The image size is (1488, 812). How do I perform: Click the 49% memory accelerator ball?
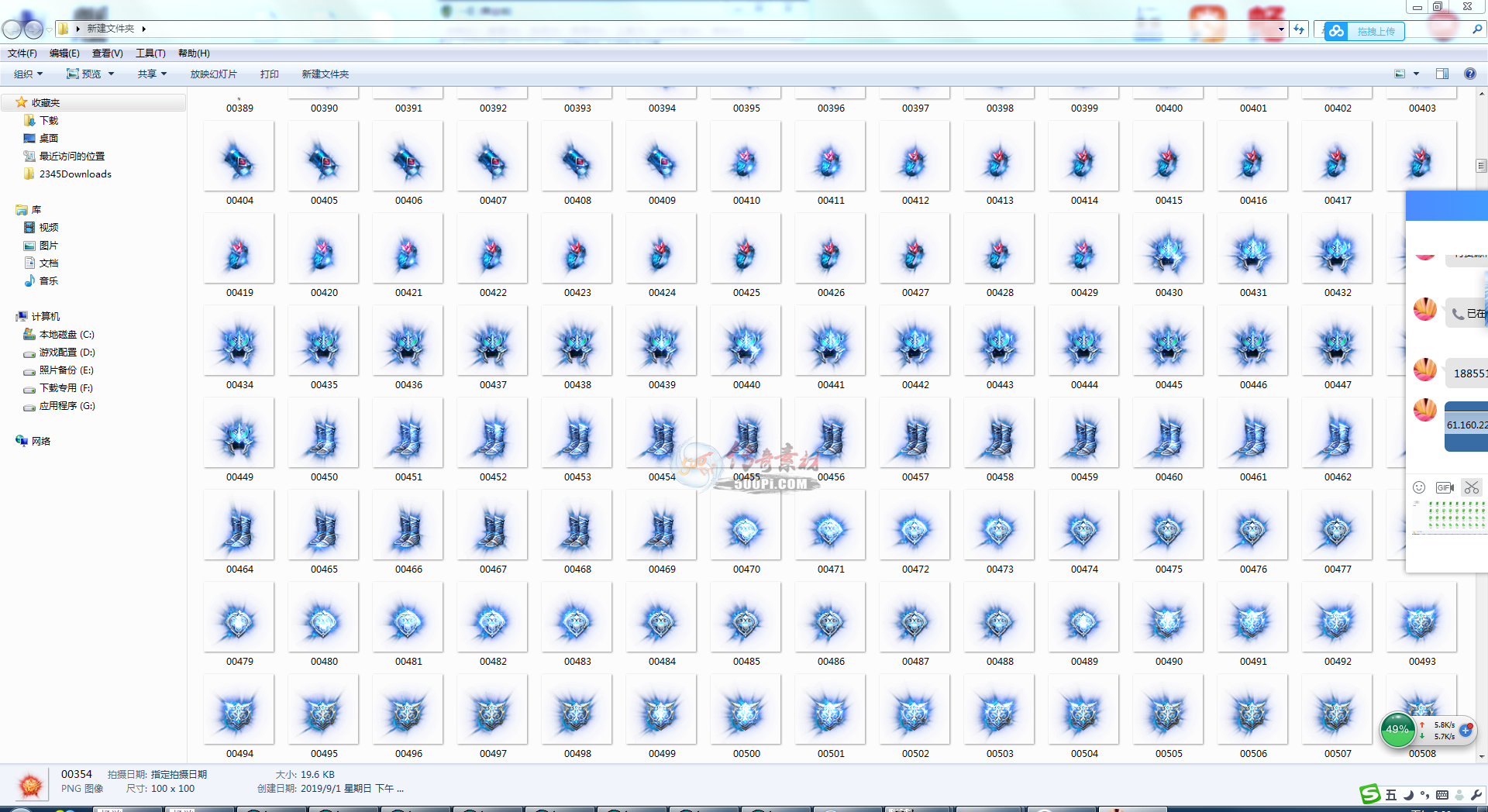[x=1397, y=730]
